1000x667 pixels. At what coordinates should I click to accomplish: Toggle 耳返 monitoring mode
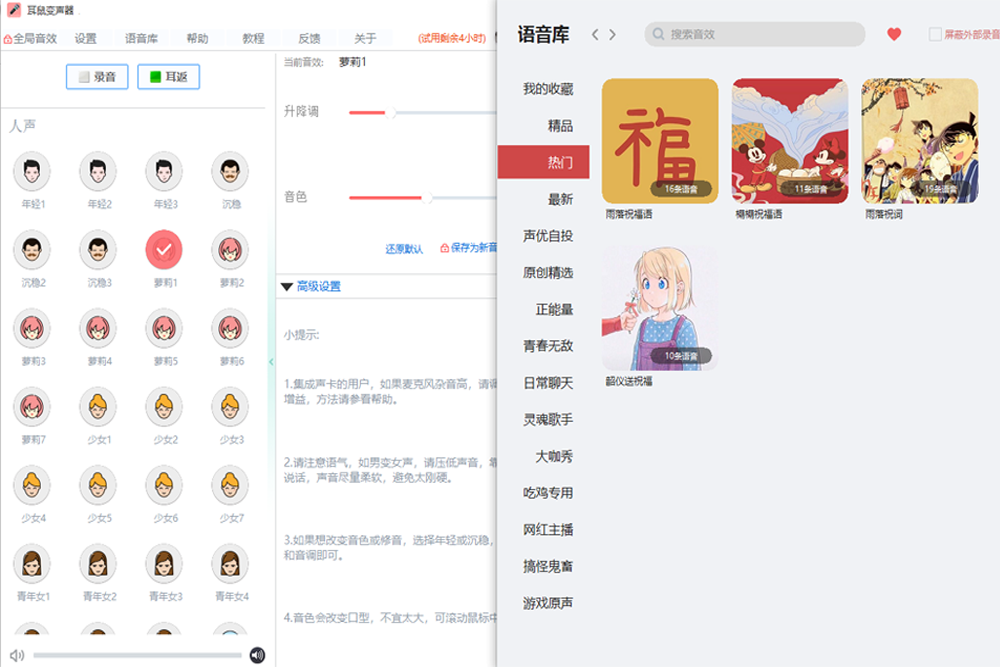(x=167, y=76)
